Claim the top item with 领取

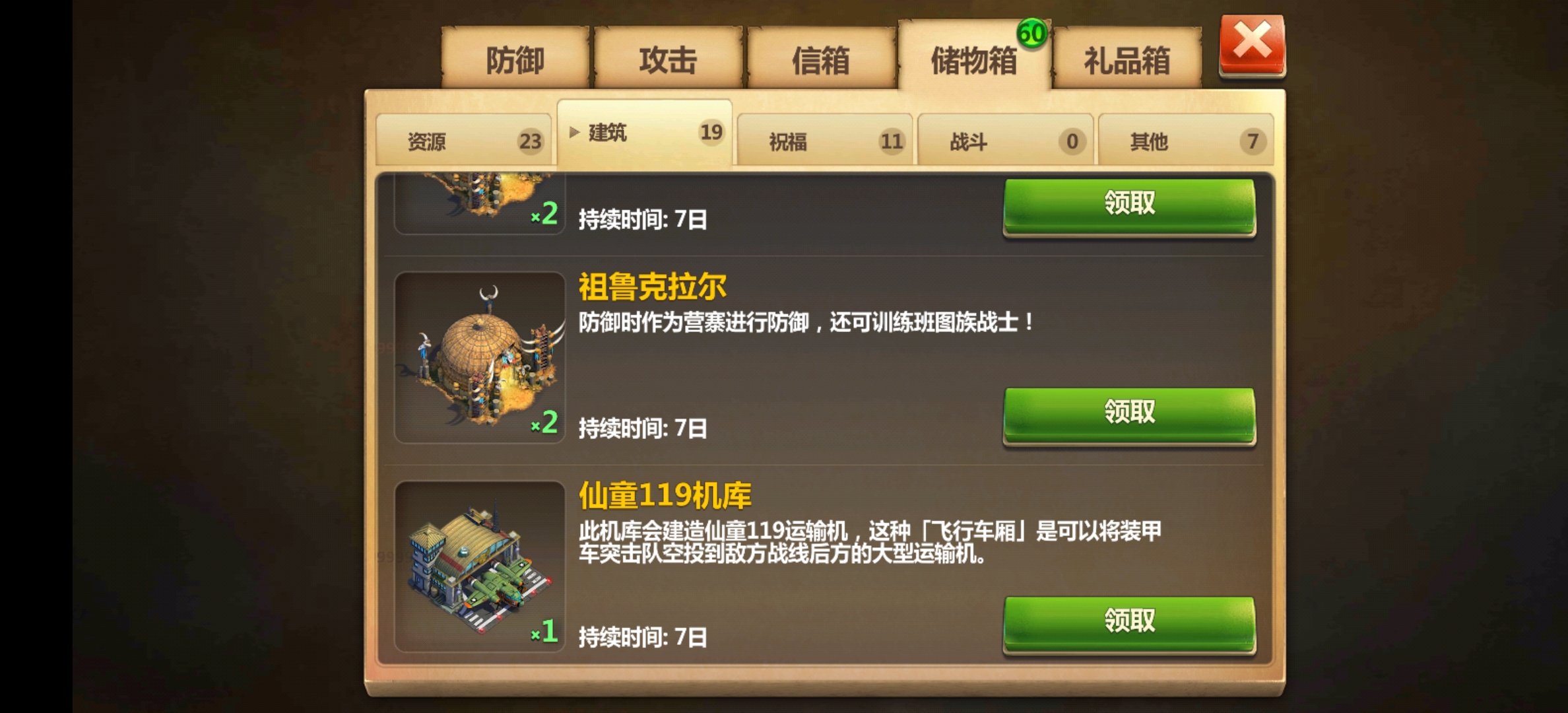tap(1129, 205)
